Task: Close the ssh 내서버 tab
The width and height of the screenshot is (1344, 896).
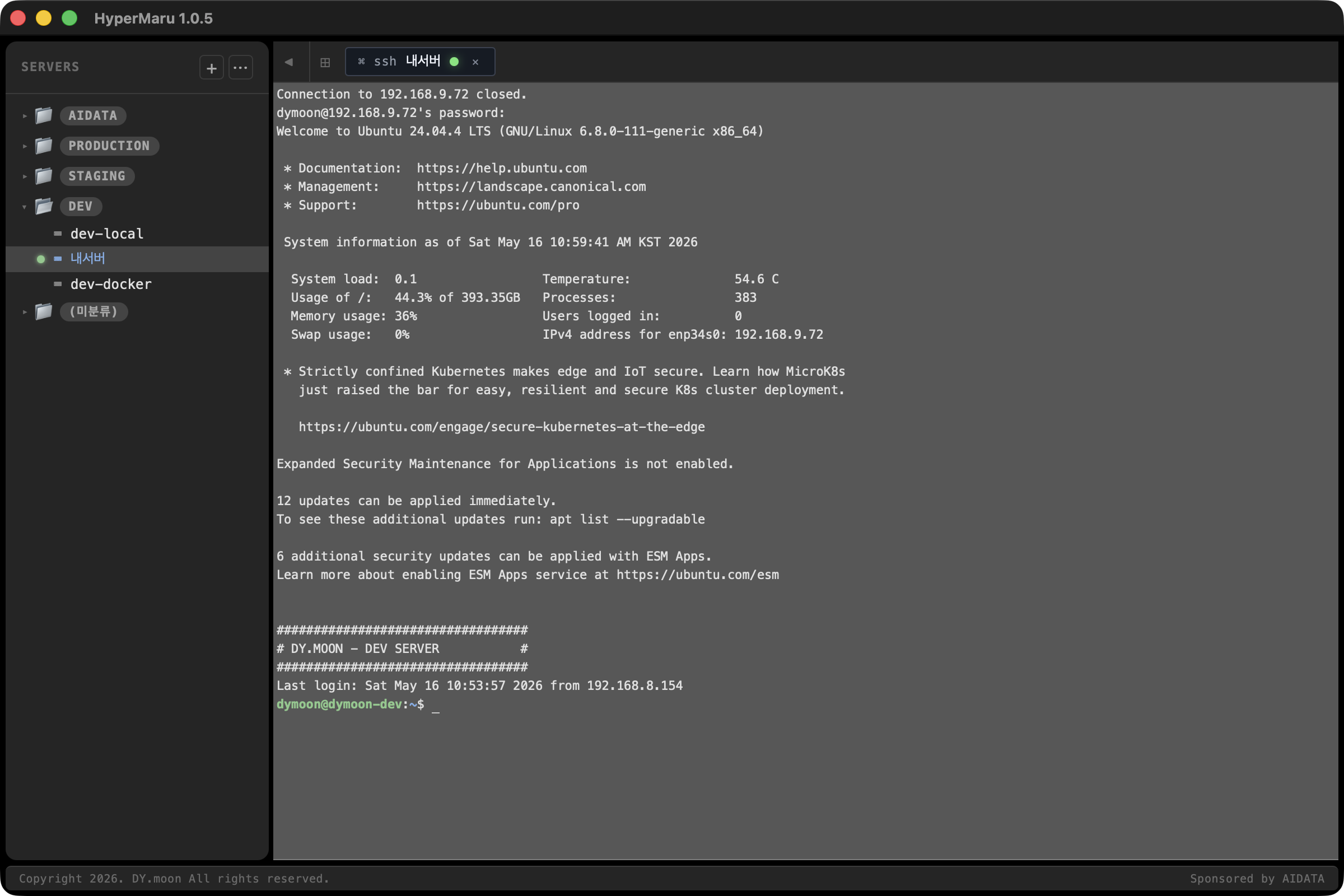Action: [x=475, y=62]
